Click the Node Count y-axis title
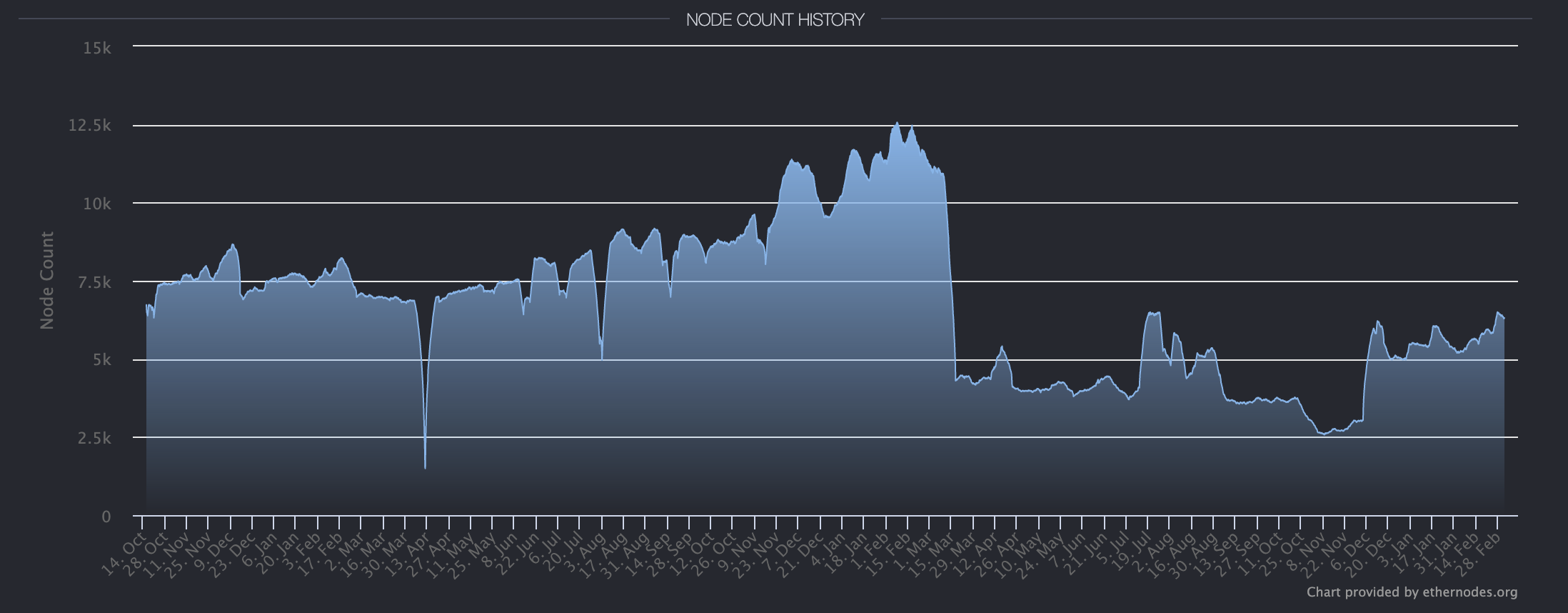1568x613 pixels. click(x=47, y=281)
